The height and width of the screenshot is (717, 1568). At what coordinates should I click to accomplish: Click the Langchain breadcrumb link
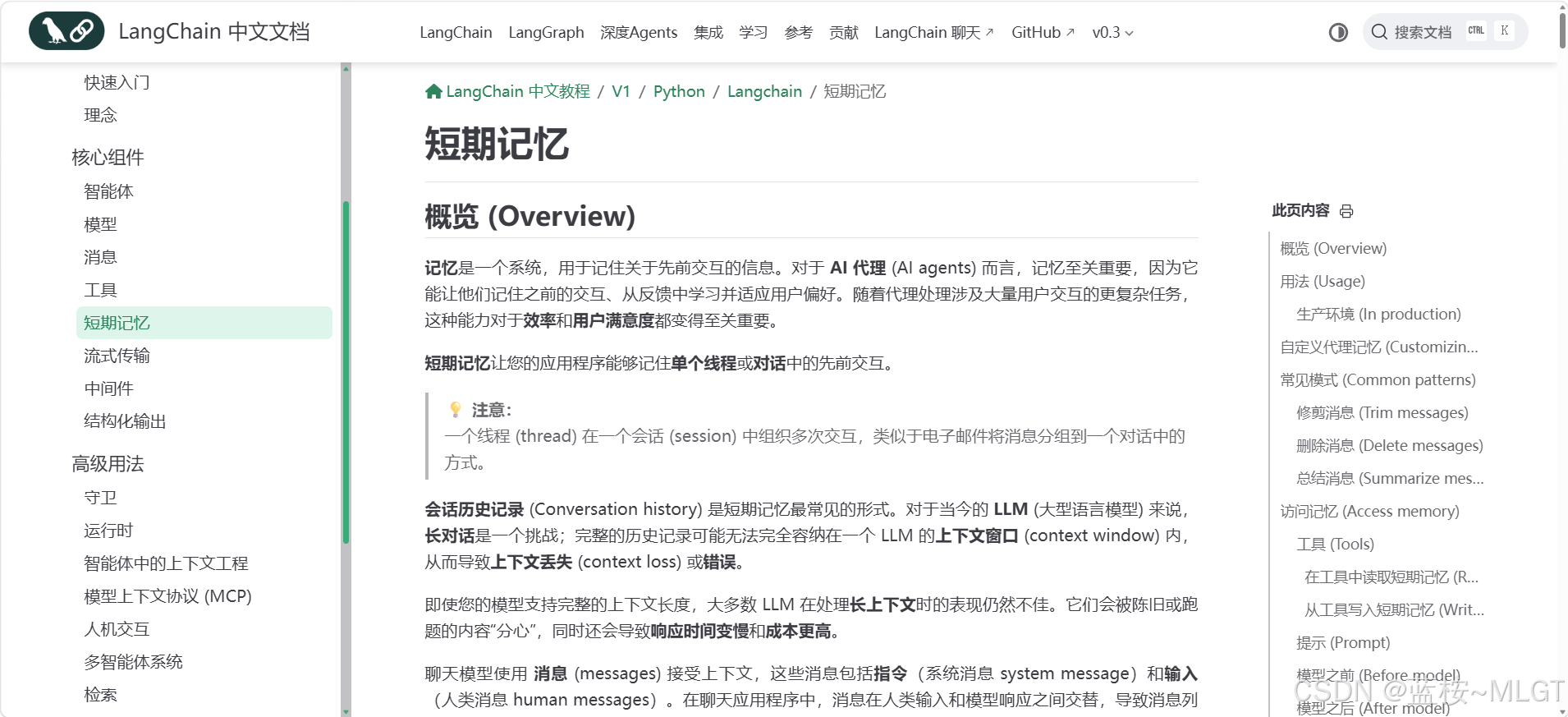click(x=764, y=91)
